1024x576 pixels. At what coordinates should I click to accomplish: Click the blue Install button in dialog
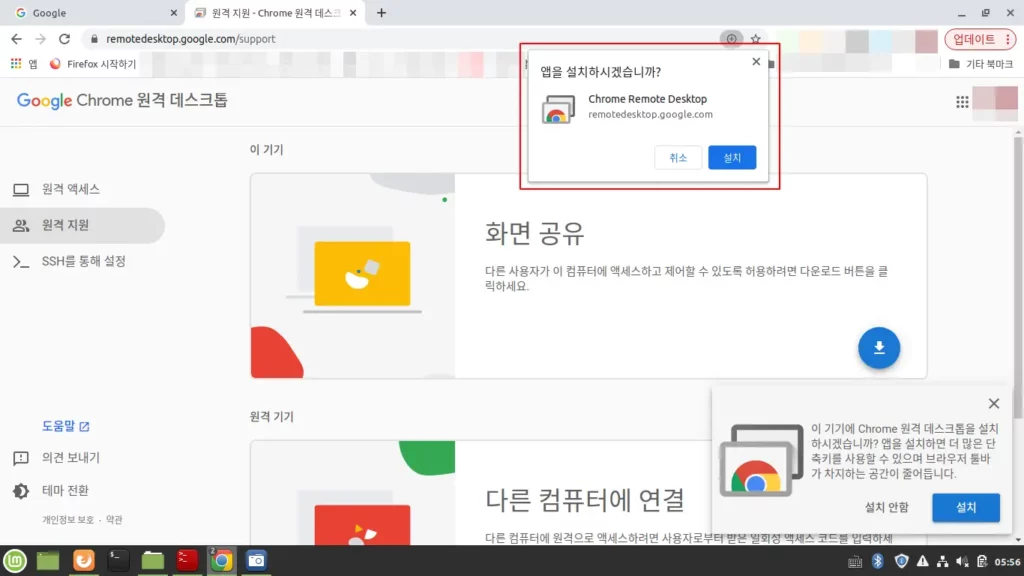731,157
